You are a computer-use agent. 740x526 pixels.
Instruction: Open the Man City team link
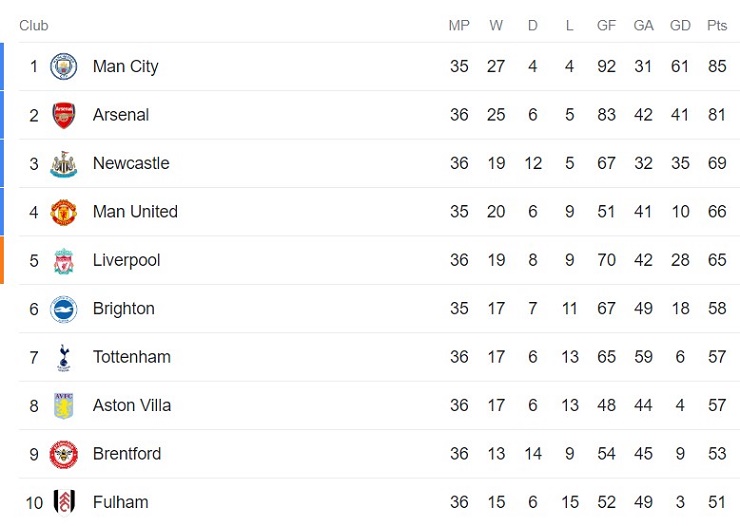(x=125, y=67)
